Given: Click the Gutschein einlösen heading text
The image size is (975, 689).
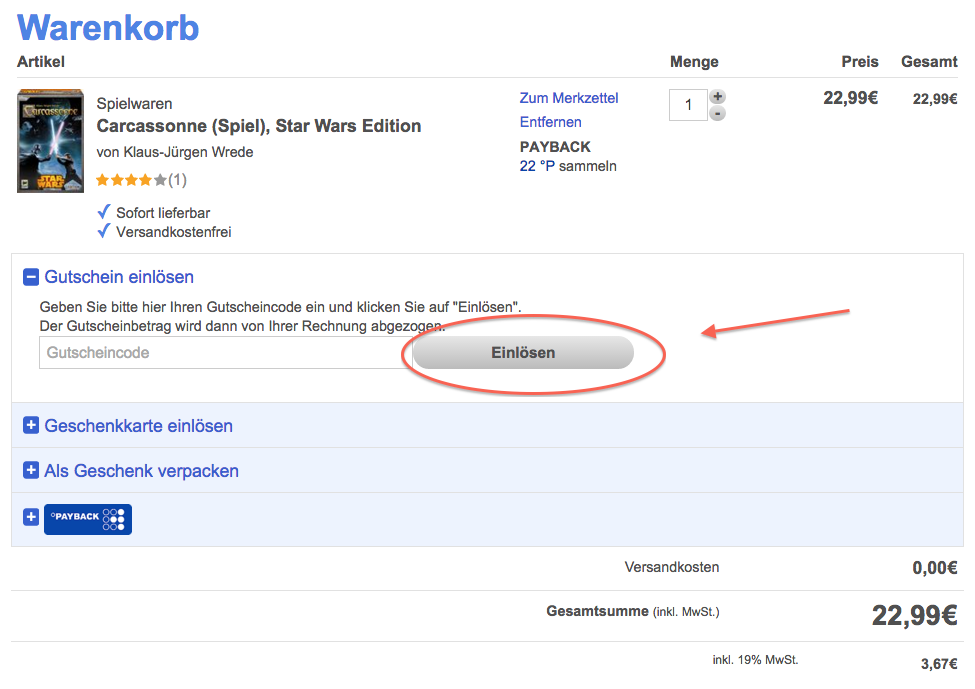Looking at the screenshot, I should pos(119,277).
